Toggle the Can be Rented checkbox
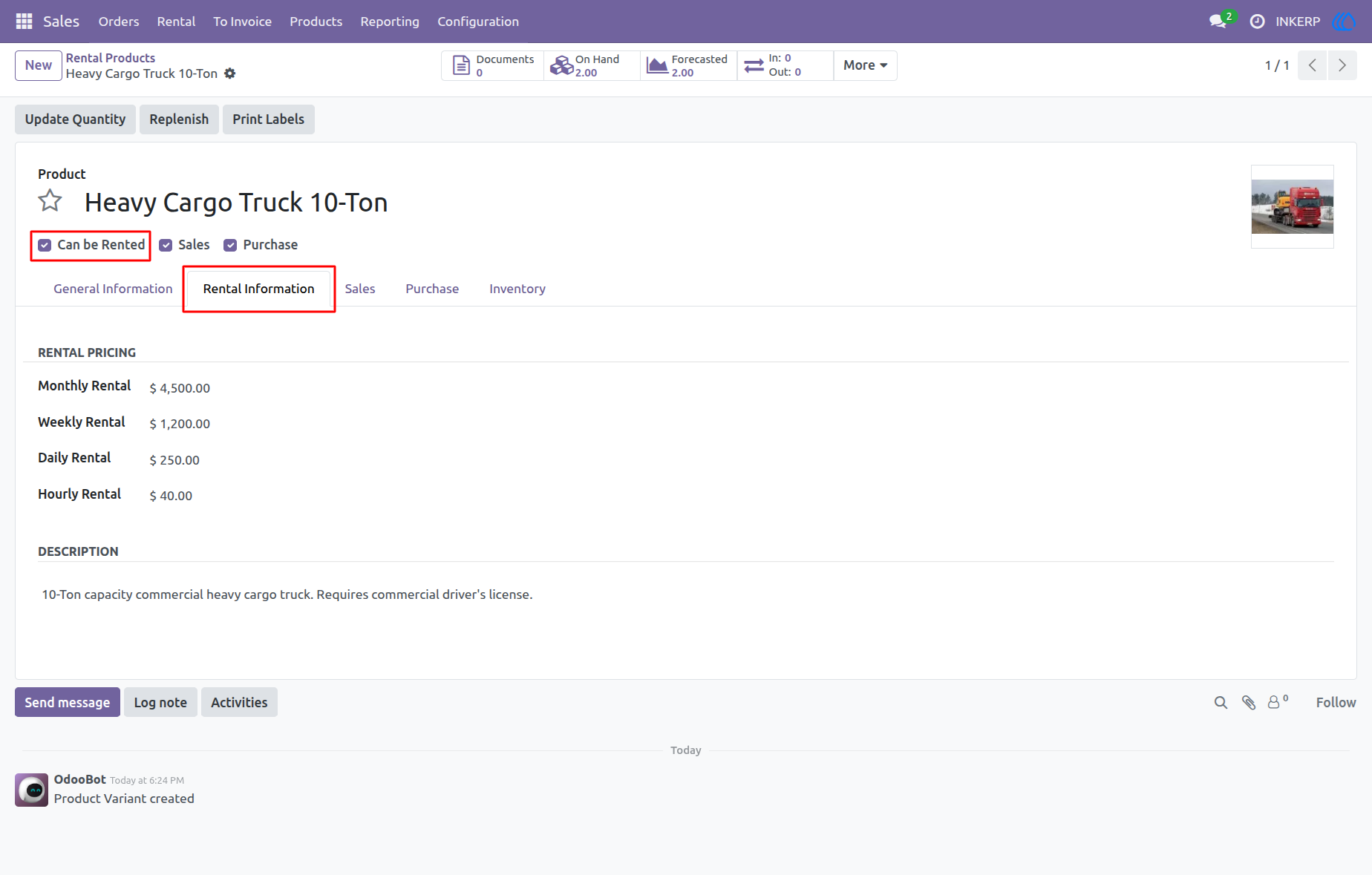This screenshot has height=875, width=1372. [x=45, y=245]
